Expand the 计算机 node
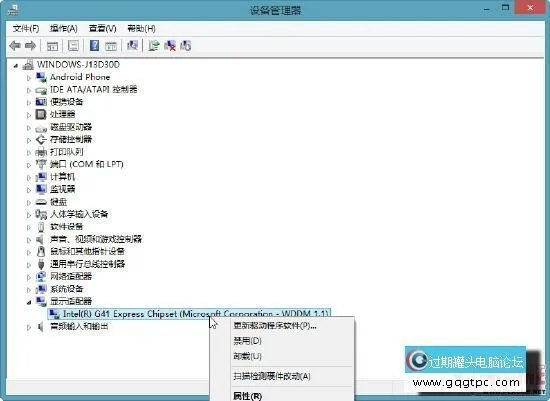This screenshot has height=401, width=550. click(29, 178)
